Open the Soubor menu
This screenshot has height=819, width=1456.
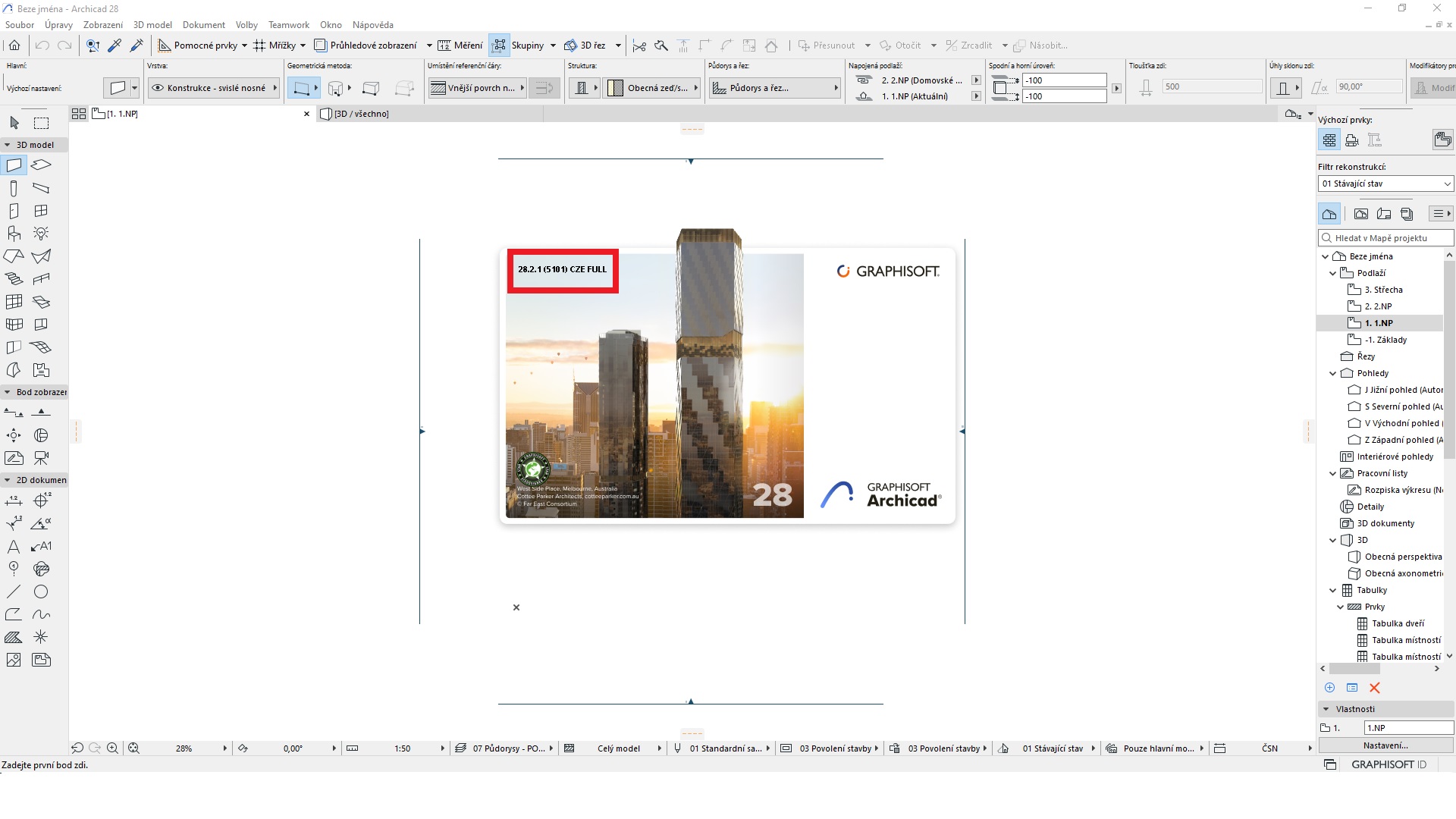pos(20,25)
